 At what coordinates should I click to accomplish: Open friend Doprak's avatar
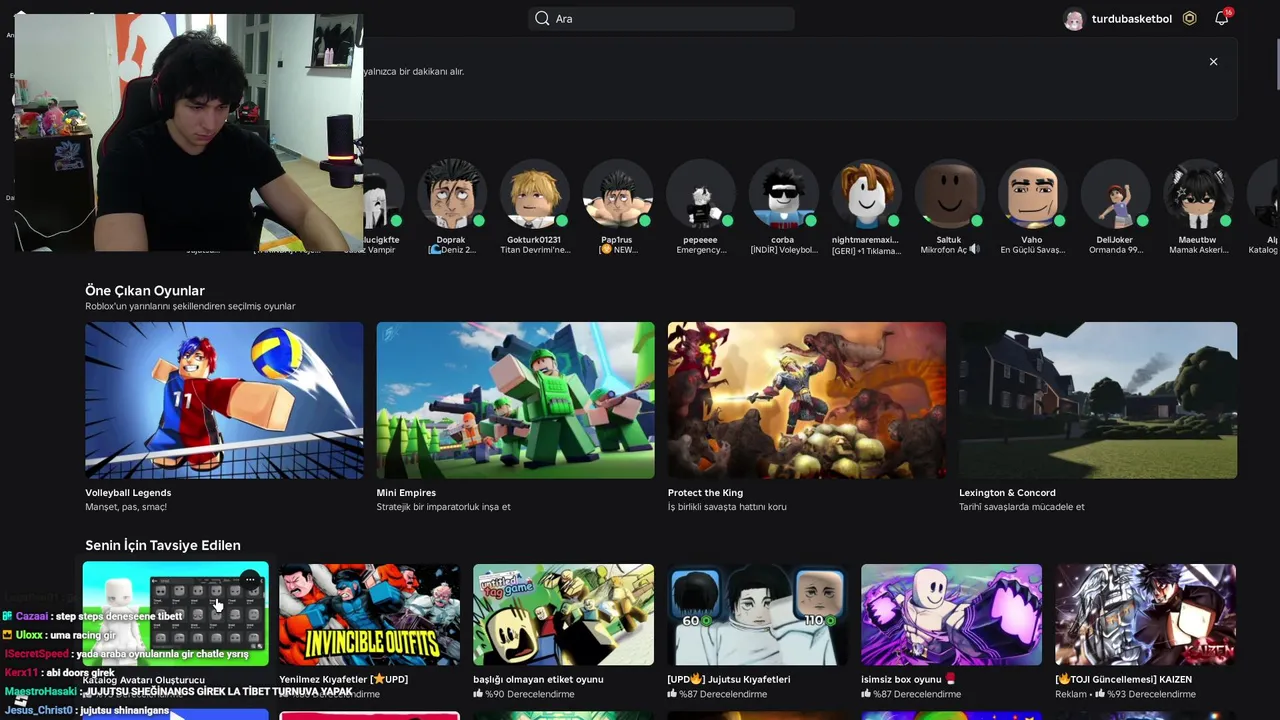click(x=451, y=194)
